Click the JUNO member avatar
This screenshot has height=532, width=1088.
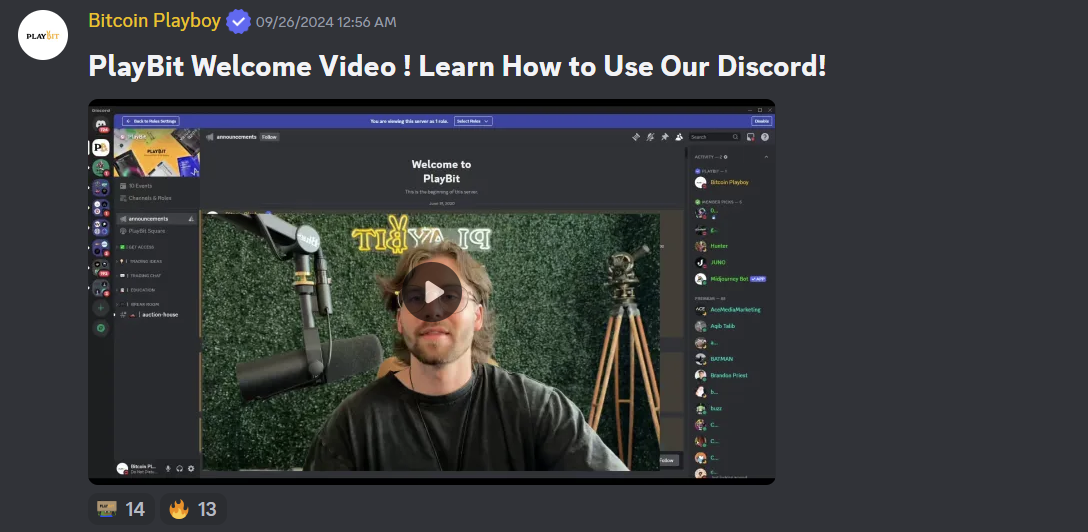point(701,263)
